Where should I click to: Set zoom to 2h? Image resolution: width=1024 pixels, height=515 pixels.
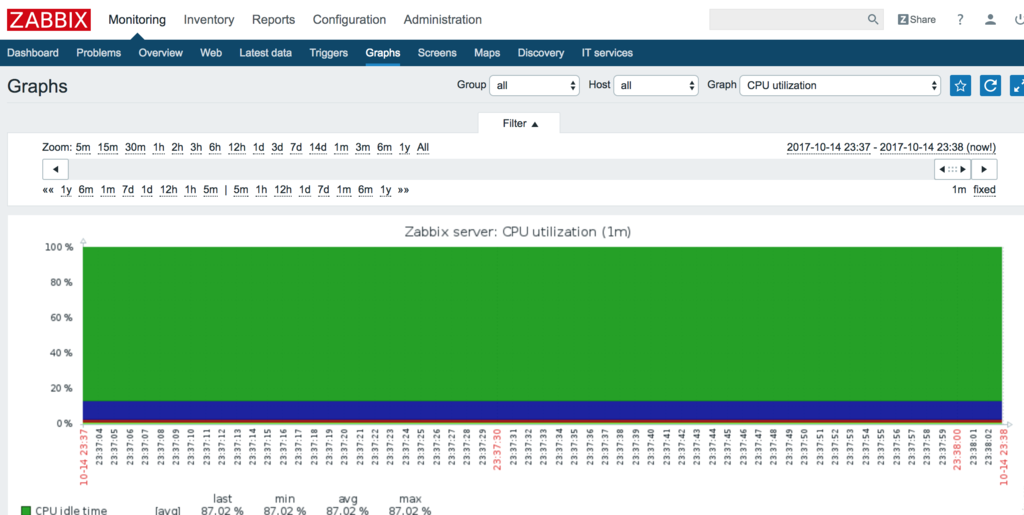(178, 148)
